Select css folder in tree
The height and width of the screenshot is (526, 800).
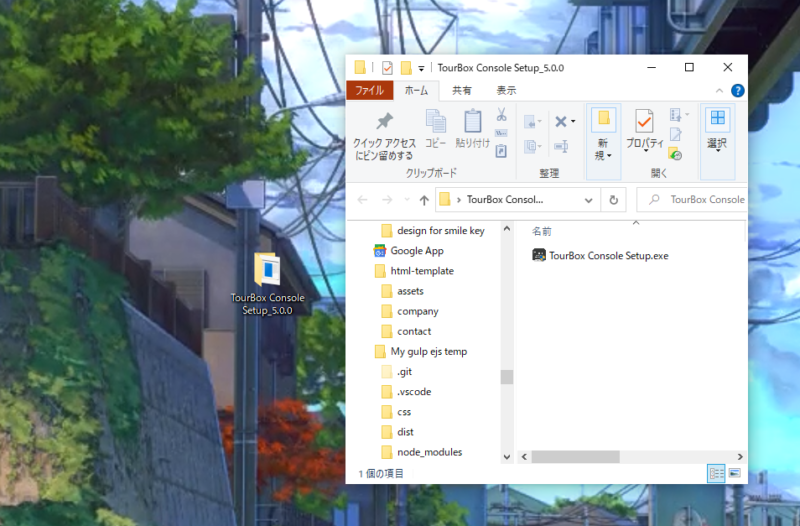tap(396, 412)
